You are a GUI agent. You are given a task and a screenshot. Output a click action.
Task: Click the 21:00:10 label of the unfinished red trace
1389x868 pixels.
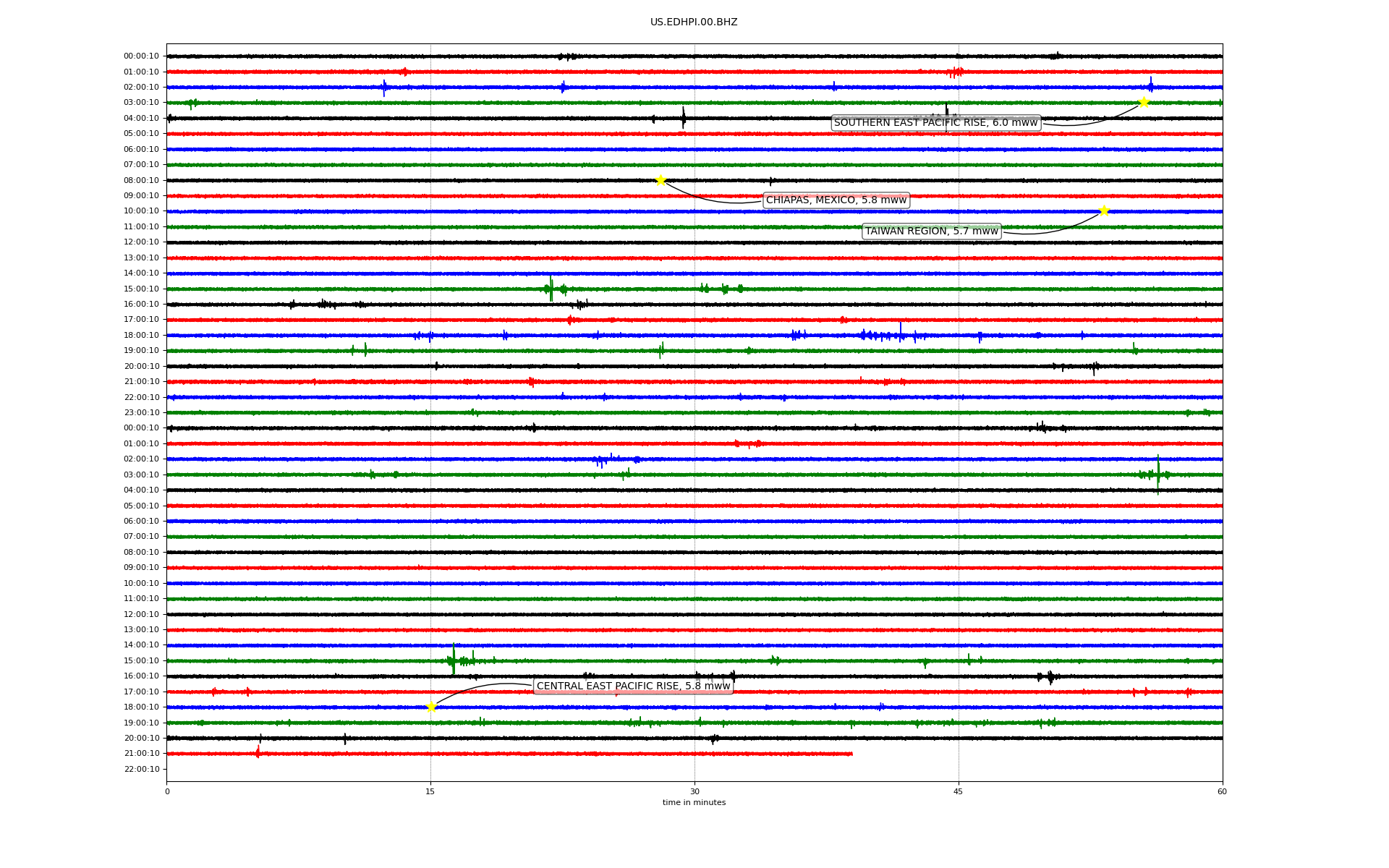[x=141, y=754]
